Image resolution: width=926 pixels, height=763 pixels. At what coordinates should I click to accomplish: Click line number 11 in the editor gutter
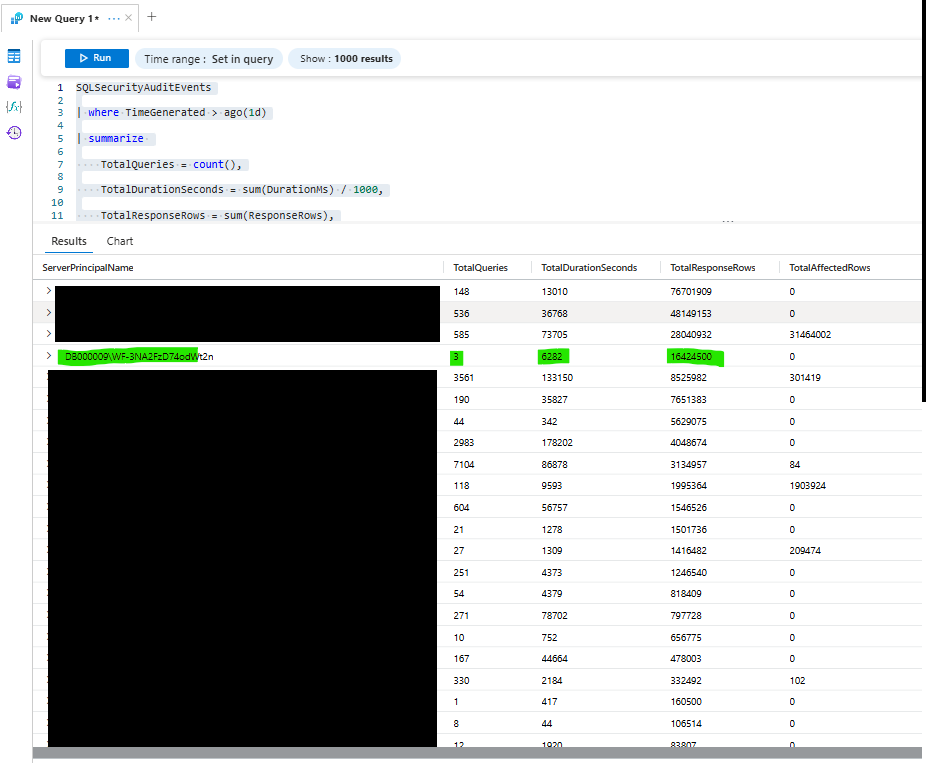click(x=57, y=216)
